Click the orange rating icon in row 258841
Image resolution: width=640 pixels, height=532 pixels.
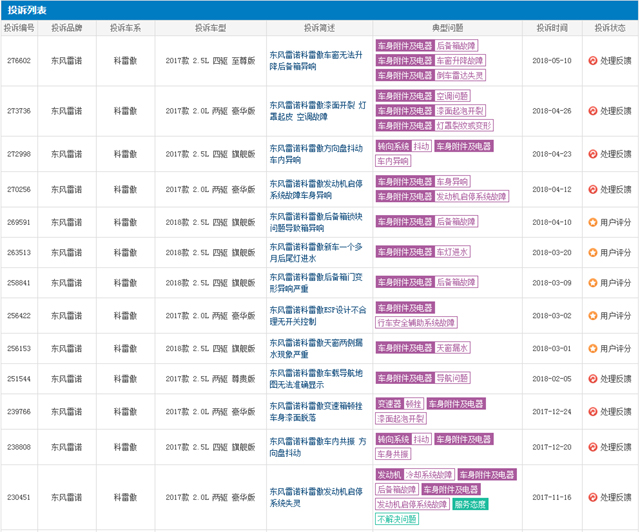point(592,283)
